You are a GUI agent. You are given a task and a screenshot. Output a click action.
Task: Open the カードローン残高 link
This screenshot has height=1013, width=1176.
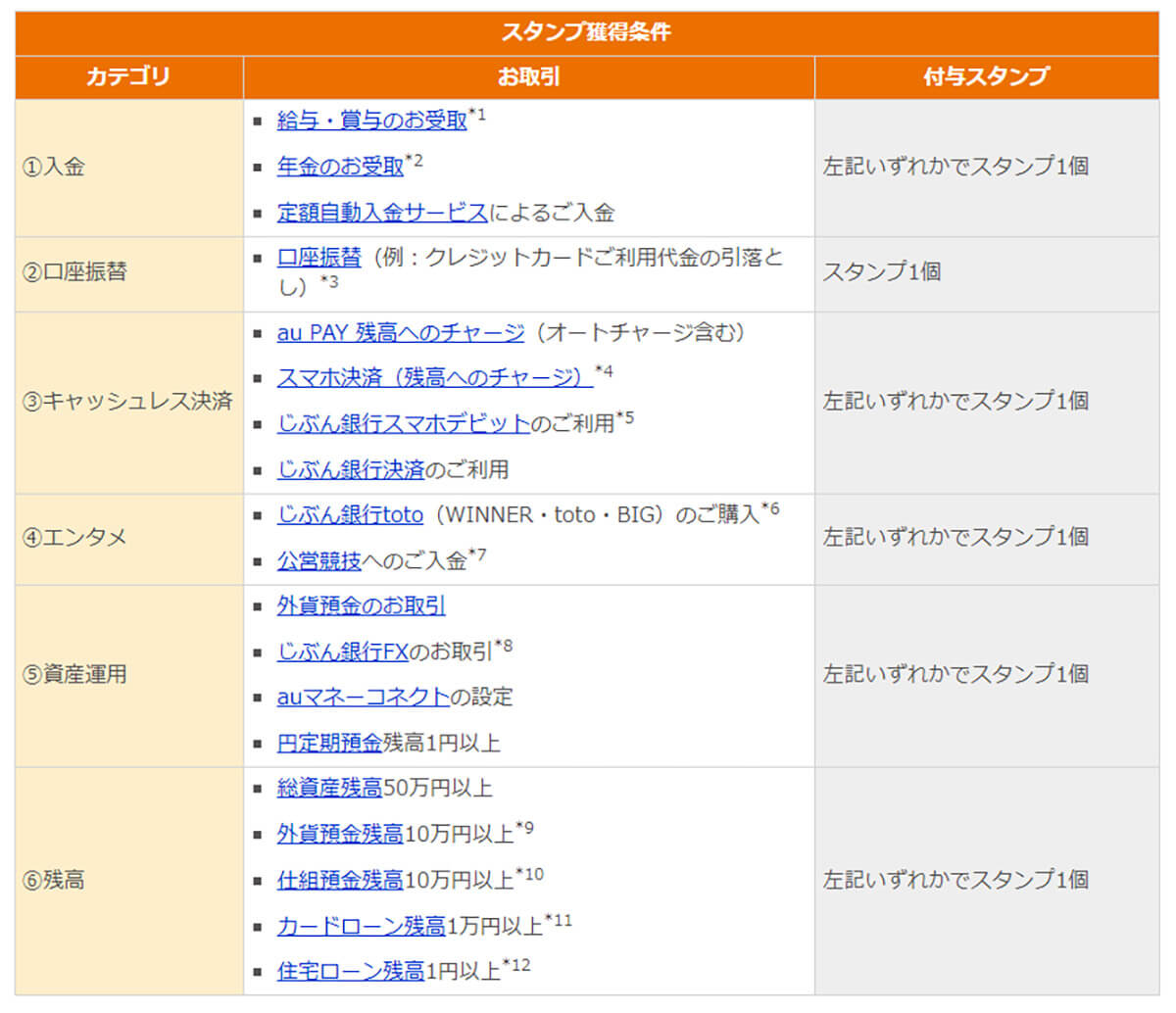(x=362, y=926)
